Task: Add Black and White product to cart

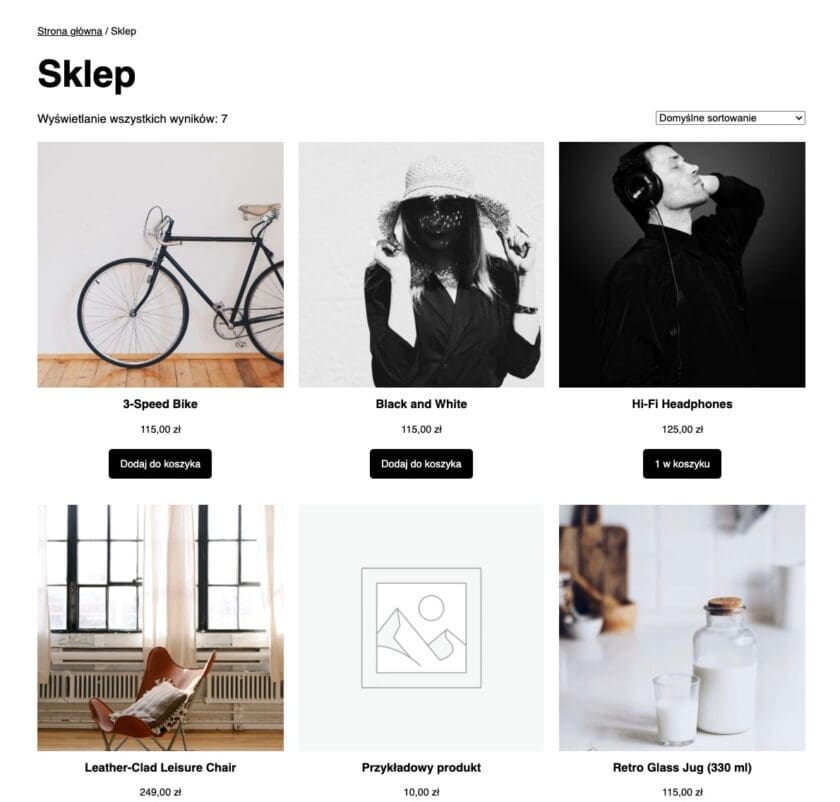Action: point(422,464)
